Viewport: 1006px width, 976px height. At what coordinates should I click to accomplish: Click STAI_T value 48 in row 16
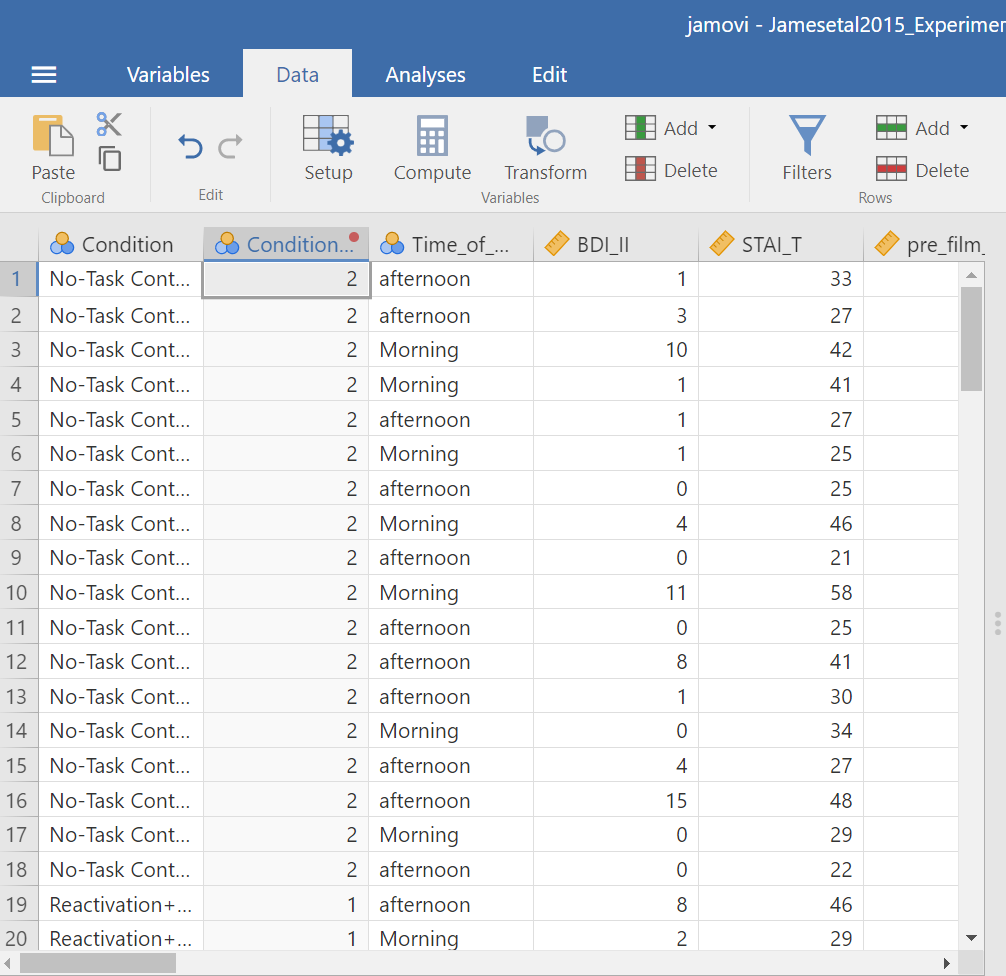tap(781, 800)
